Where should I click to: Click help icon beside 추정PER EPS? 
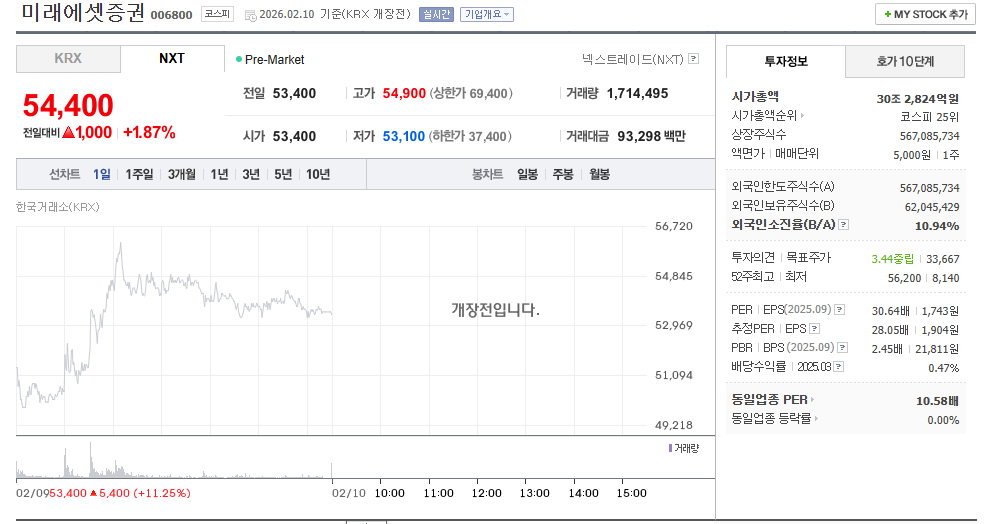(815, 328)
